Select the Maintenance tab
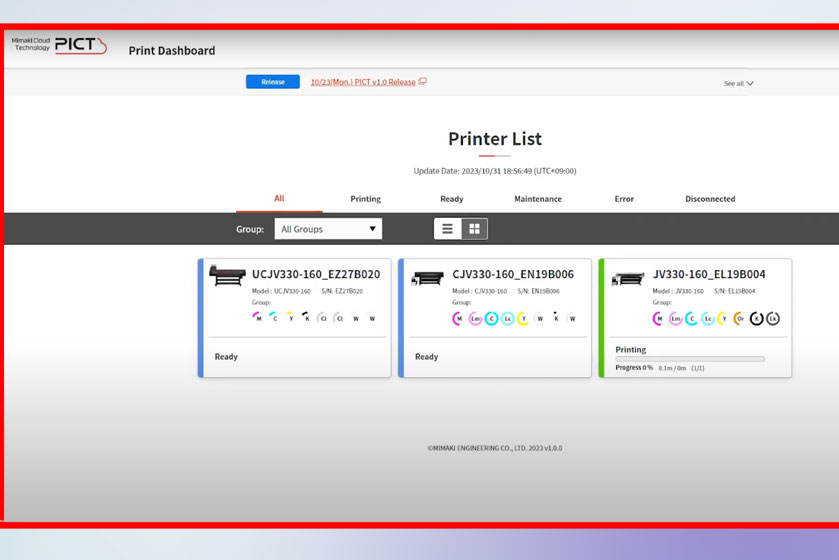This screenshot has width=839, height=560. pos(538,199)
